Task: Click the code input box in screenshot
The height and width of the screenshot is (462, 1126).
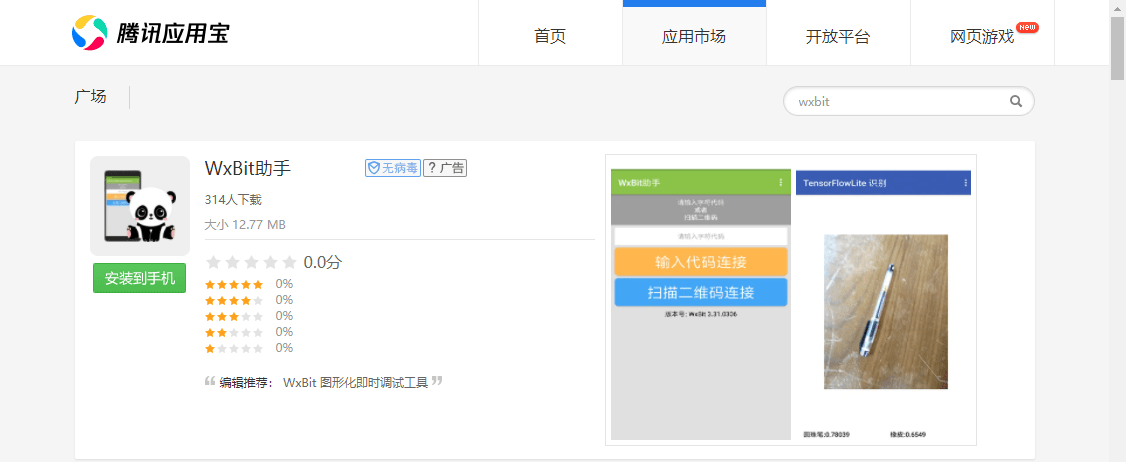Action: click(701, 236)
